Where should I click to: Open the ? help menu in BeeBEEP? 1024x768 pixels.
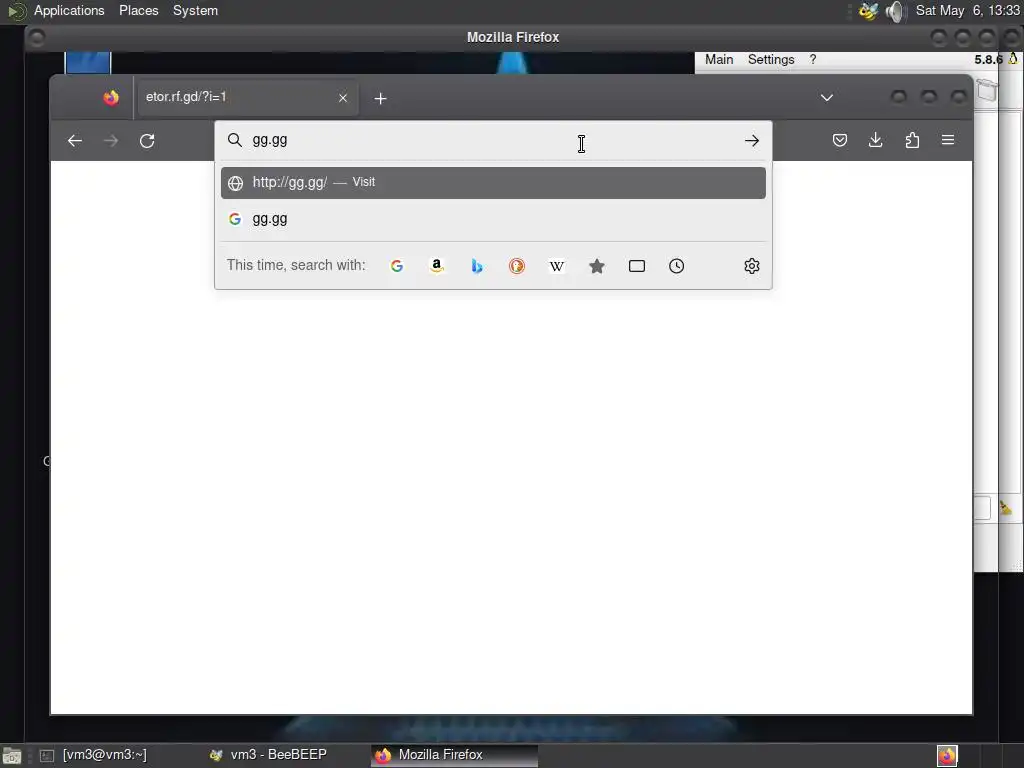[813, 59]
